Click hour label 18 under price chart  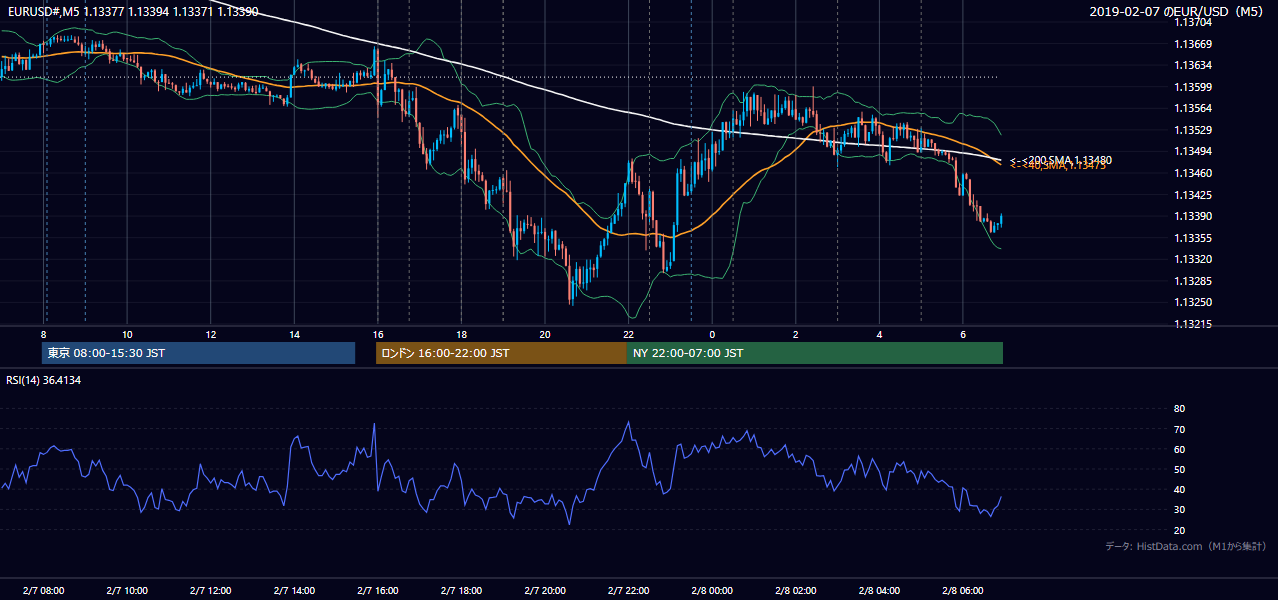(x=461, y=334)
